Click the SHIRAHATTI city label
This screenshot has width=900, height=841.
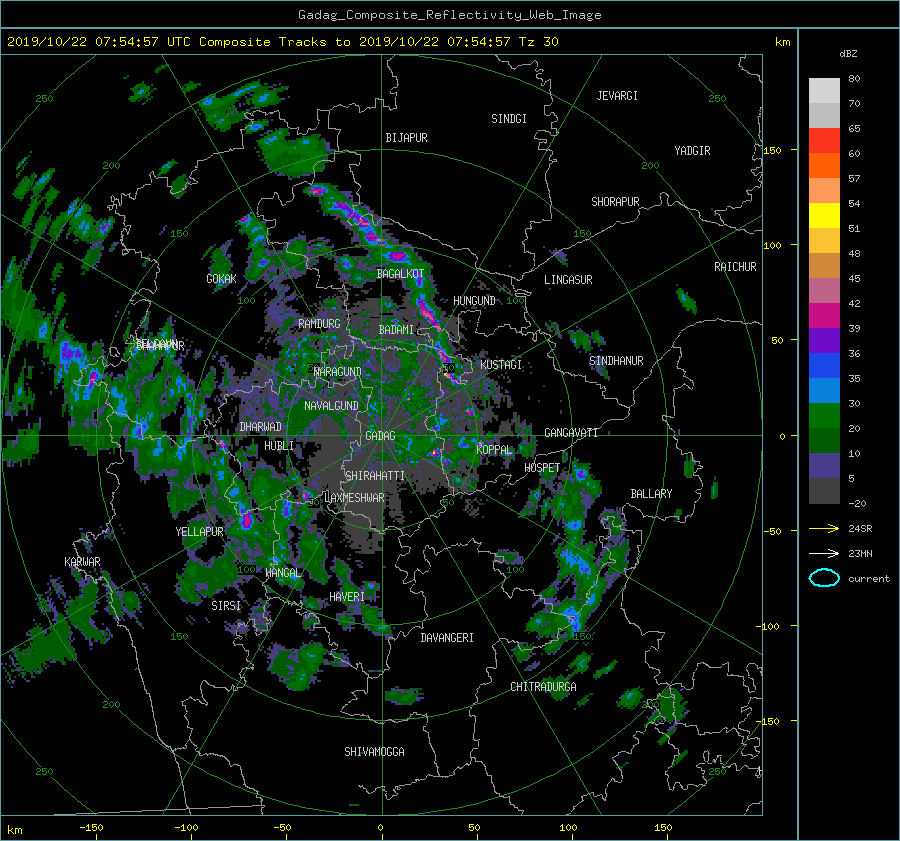[x=375, y=476]
